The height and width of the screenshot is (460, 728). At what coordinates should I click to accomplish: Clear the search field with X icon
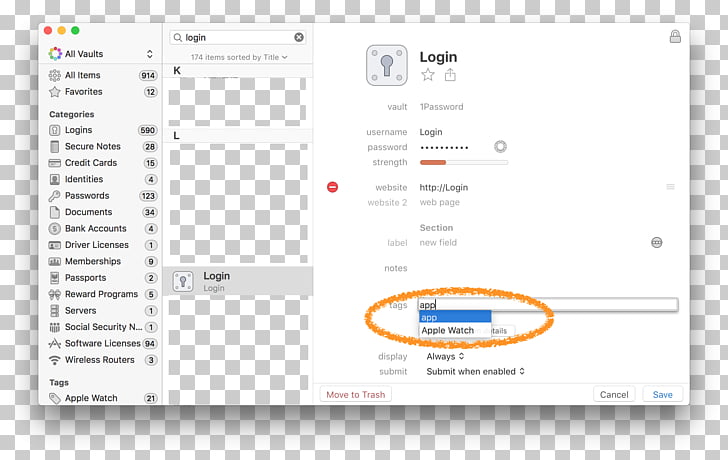point(298,37)
